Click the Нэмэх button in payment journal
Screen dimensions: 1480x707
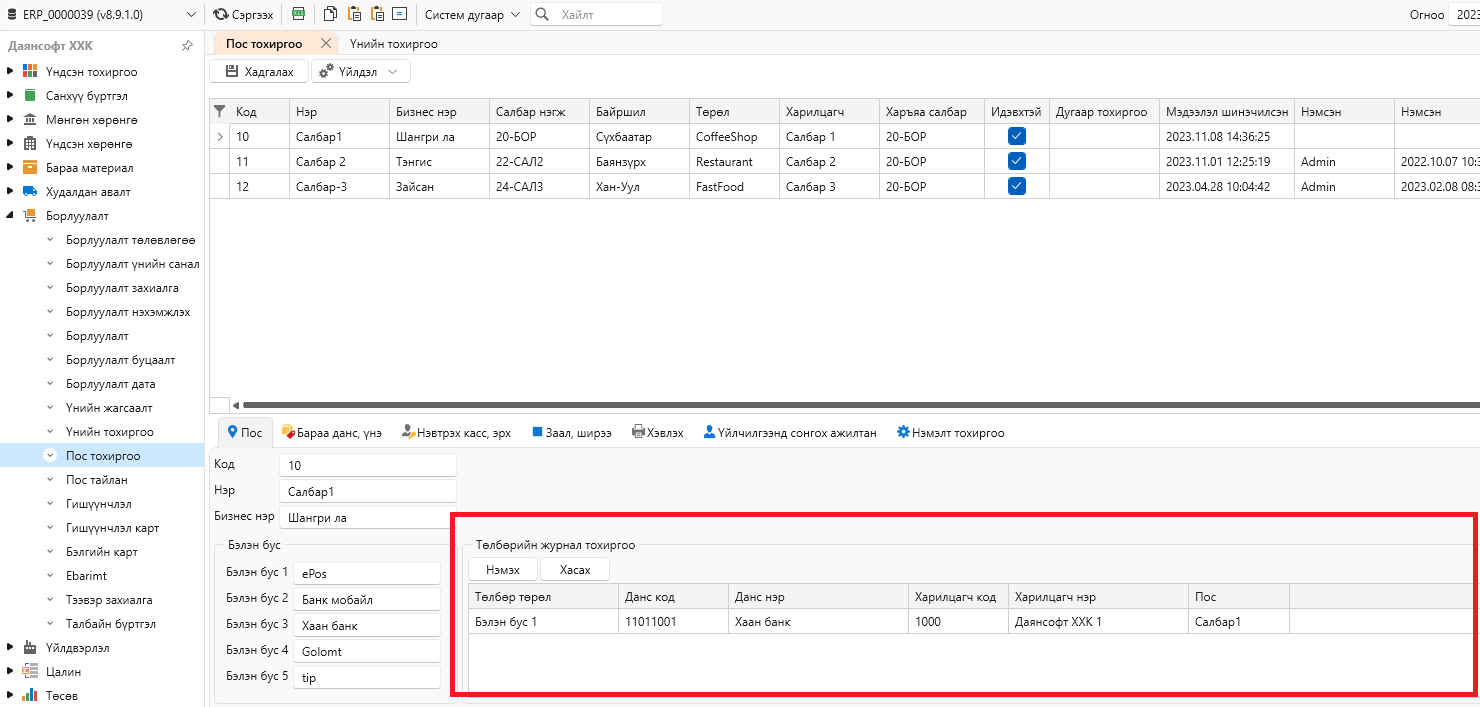tap(503, 569)
